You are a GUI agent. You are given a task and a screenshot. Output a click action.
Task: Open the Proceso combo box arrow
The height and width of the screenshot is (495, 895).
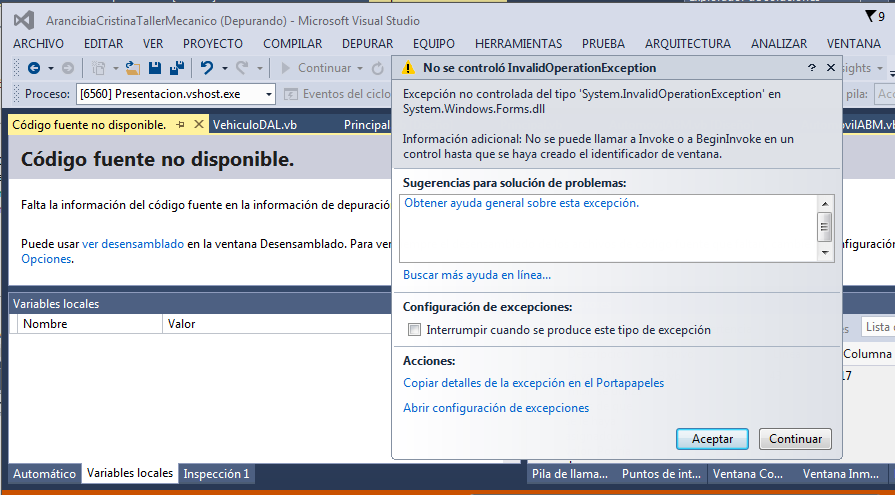(x=268, y=94)
